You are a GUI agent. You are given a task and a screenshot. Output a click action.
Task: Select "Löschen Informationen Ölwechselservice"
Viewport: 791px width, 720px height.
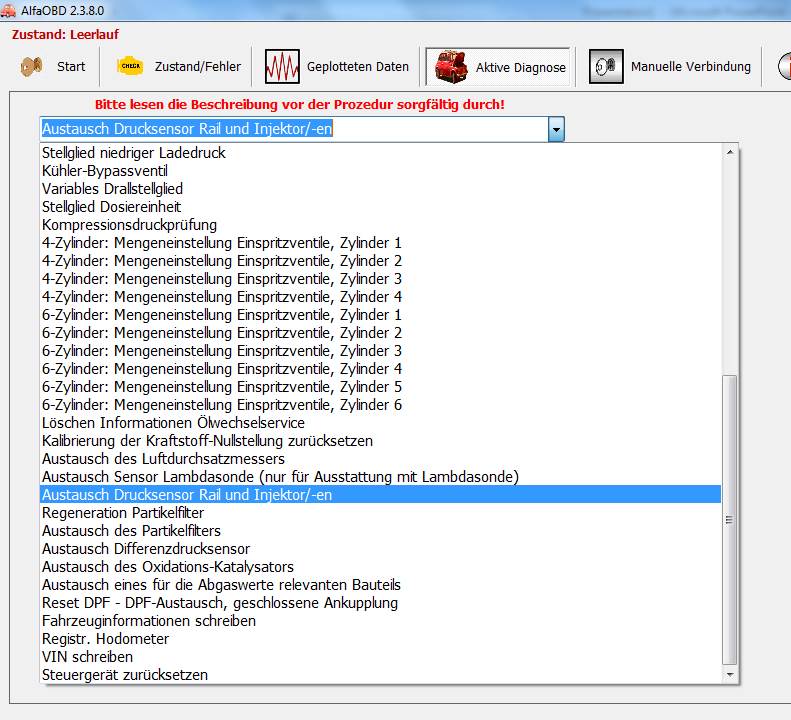tap(173, 423)
